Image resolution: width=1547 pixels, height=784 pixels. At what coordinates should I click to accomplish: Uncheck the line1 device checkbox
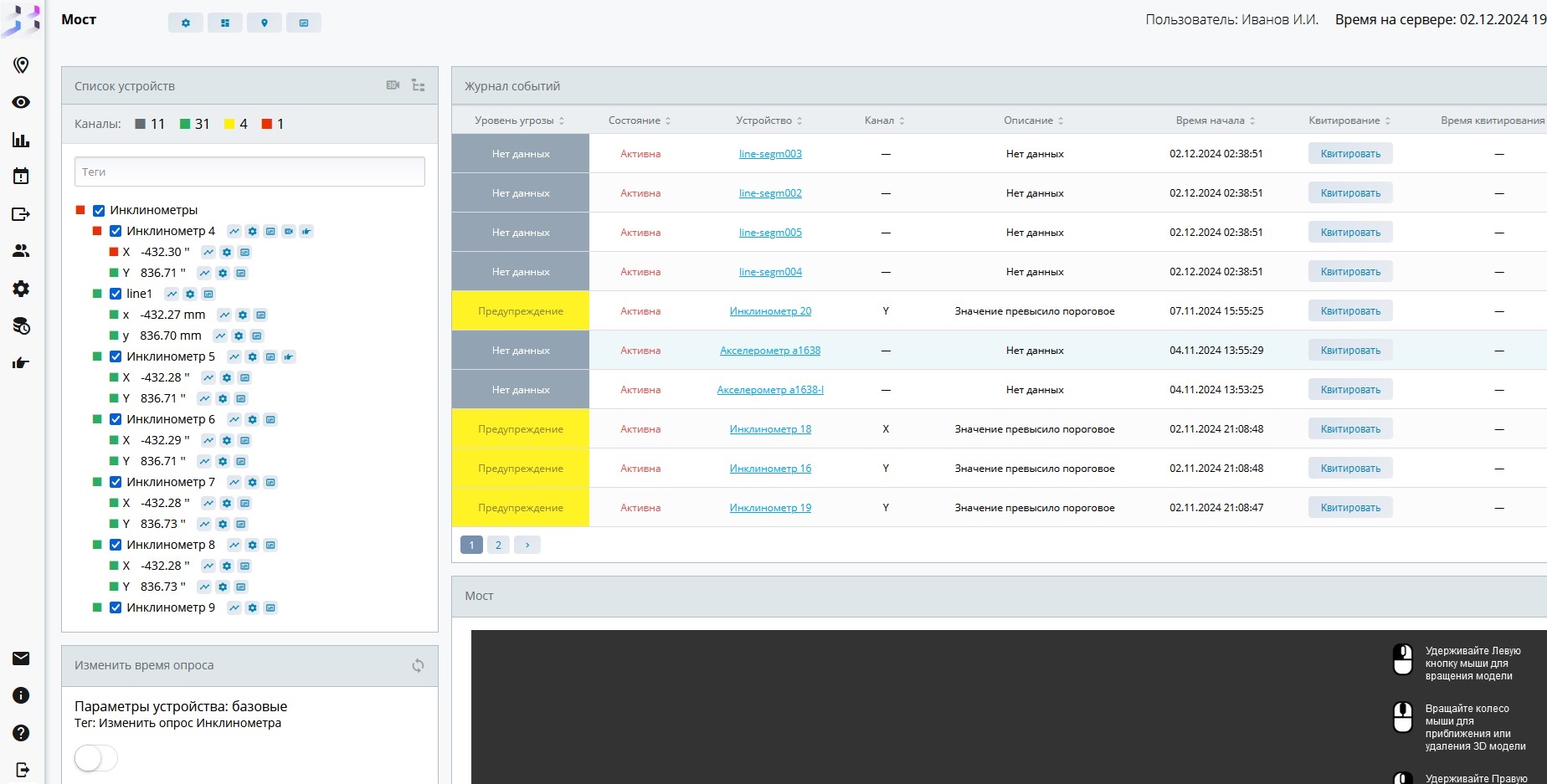[116, 294]
